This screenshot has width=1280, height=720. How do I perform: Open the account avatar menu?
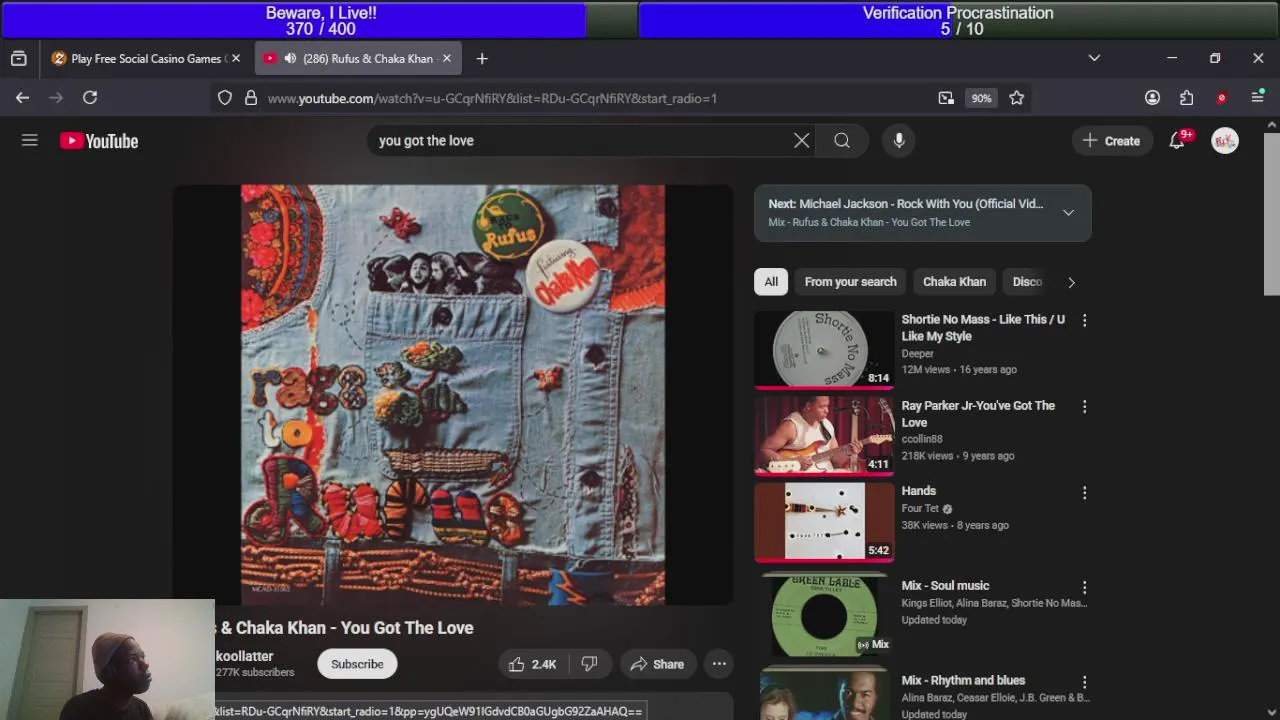tap(1225, 141)
